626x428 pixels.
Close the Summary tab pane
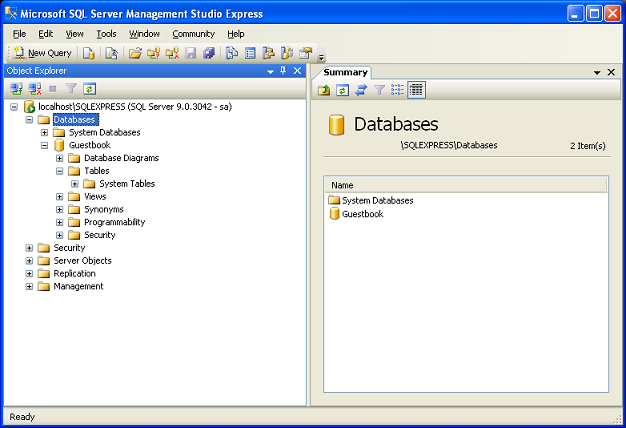point(611,72)
